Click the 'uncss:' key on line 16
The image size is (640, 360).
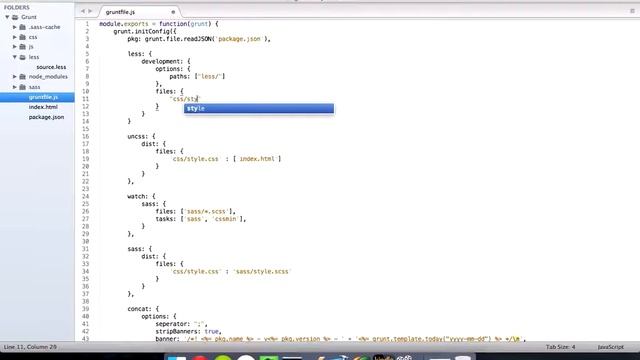[138, 136]
